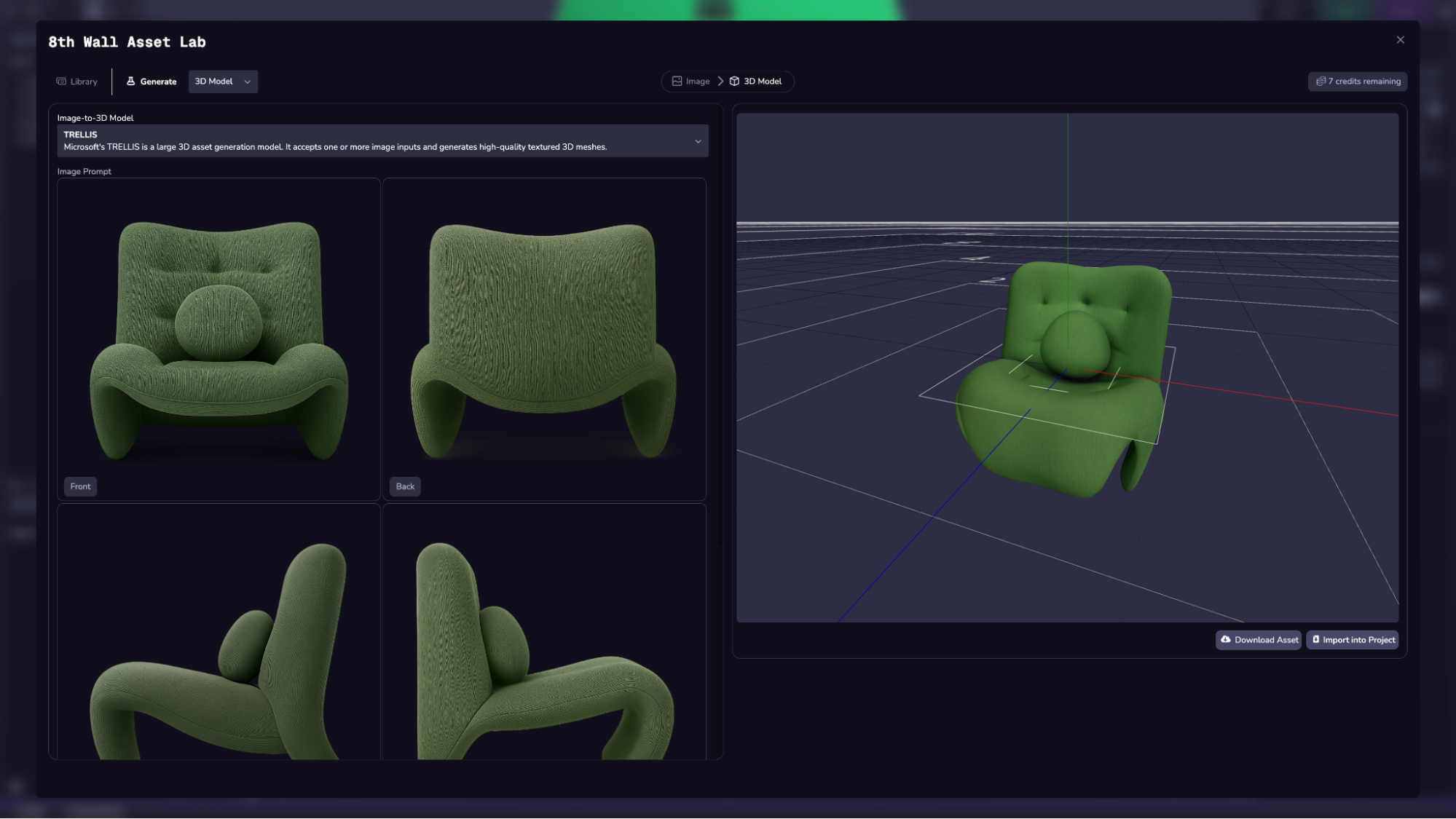Click the Library icon in top bar

coord(62,82)
